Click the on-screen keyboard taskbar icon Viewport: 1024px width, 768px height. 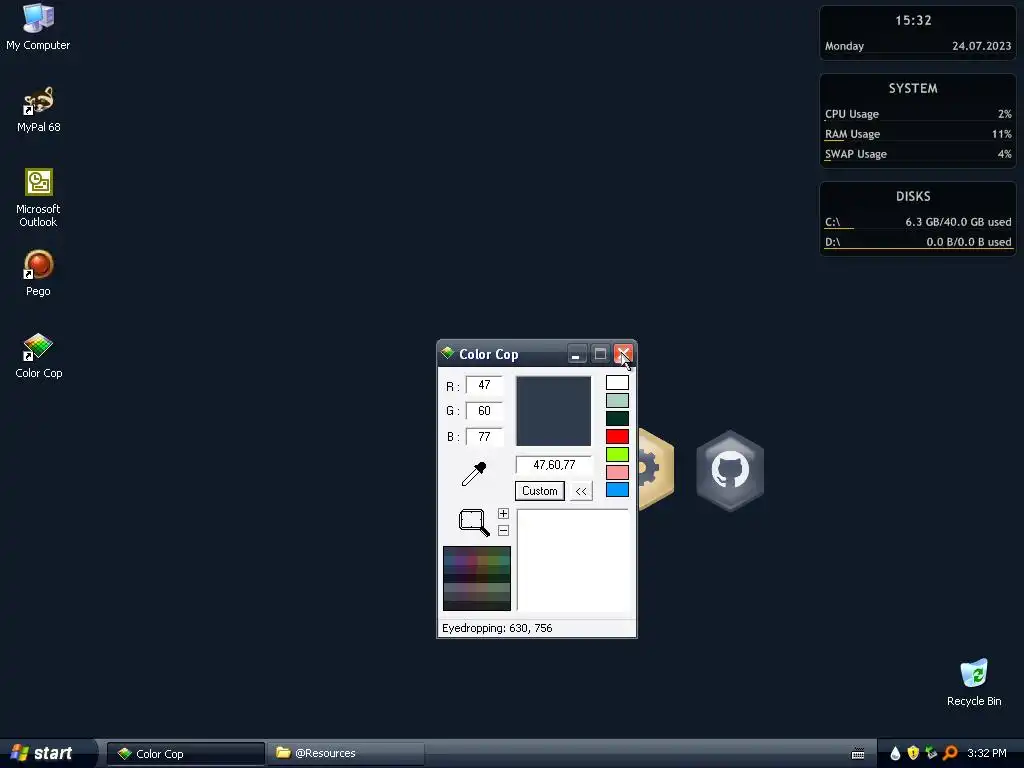pyautogui.click(x=858, y=754)
